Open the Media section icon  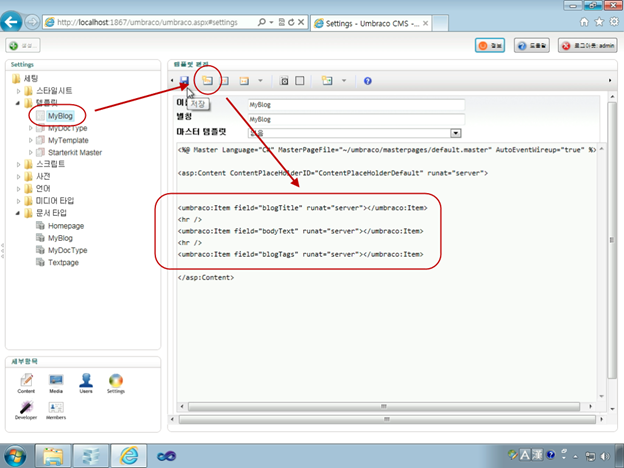(56, 383)
